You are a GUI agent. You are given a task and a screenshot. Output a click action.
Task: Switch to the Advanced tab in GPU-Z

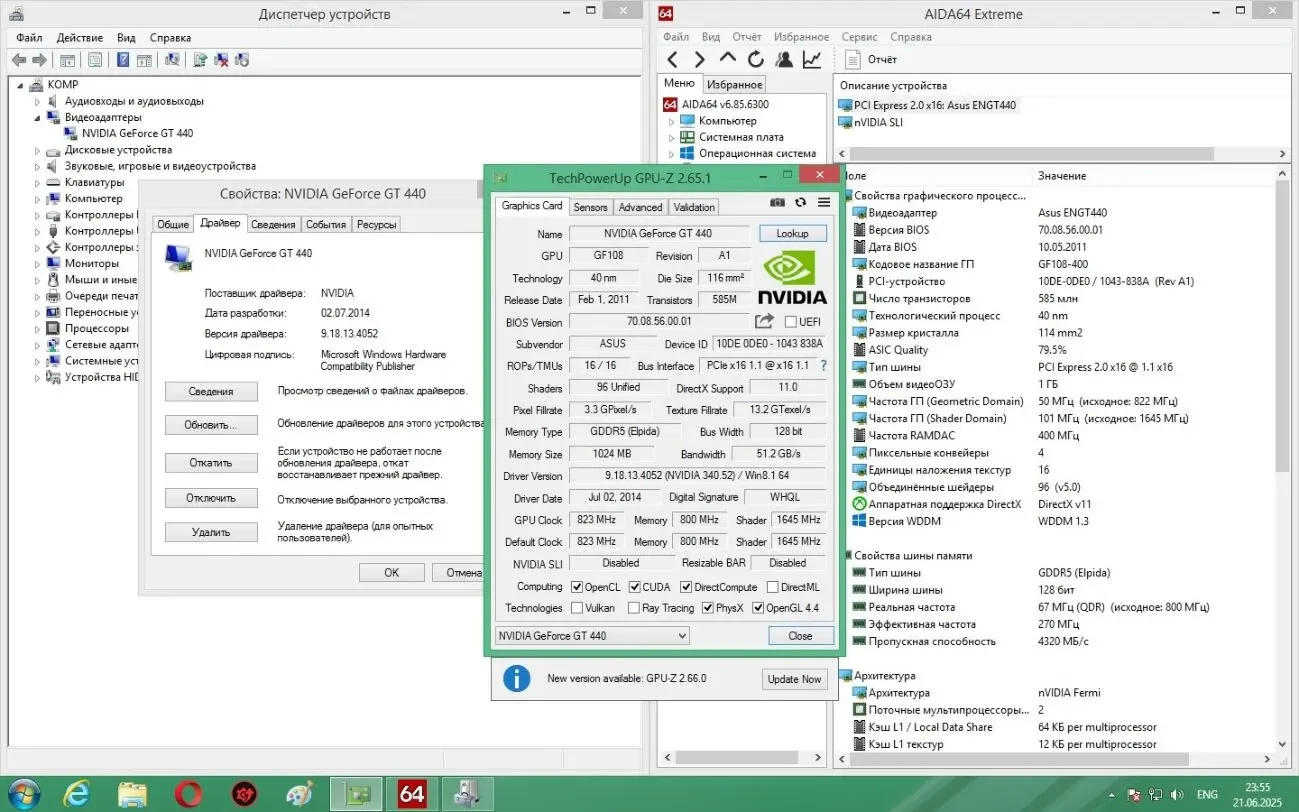640,207
